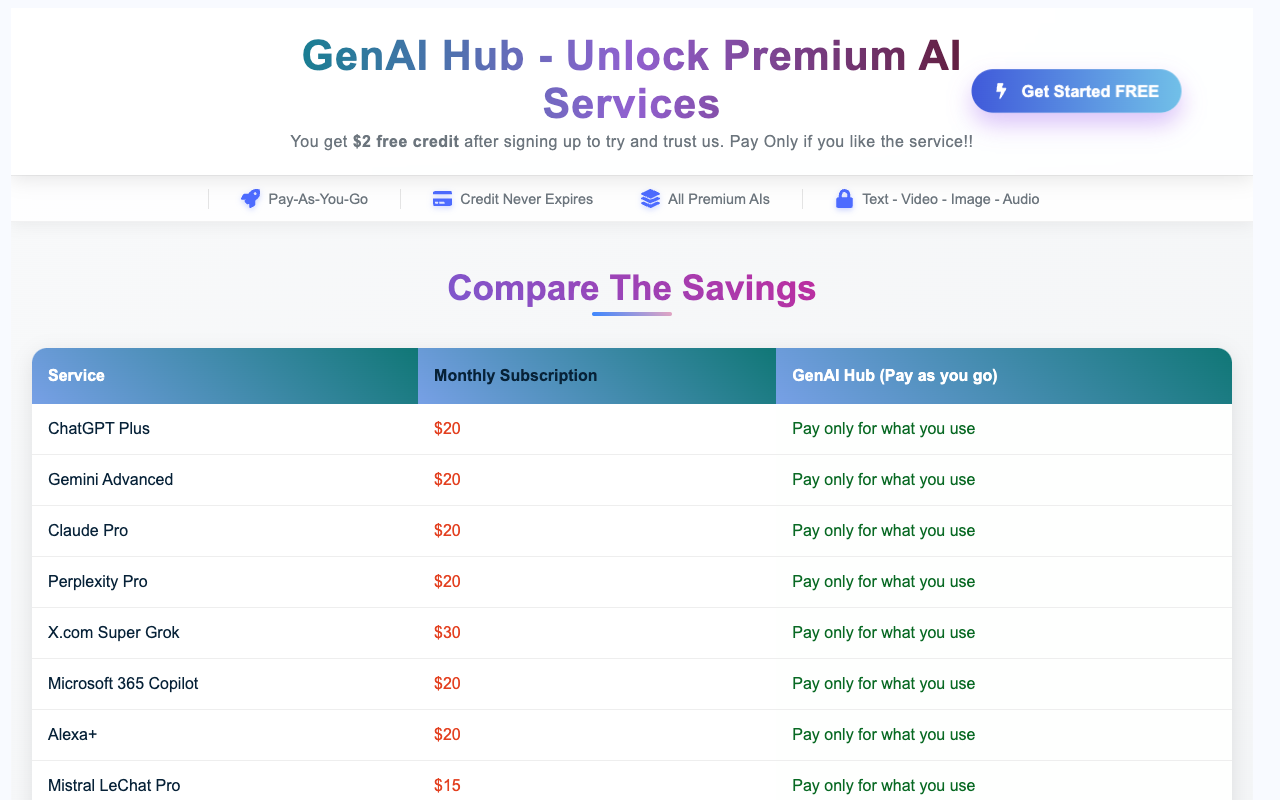Click the Service column header

point(76,375)
